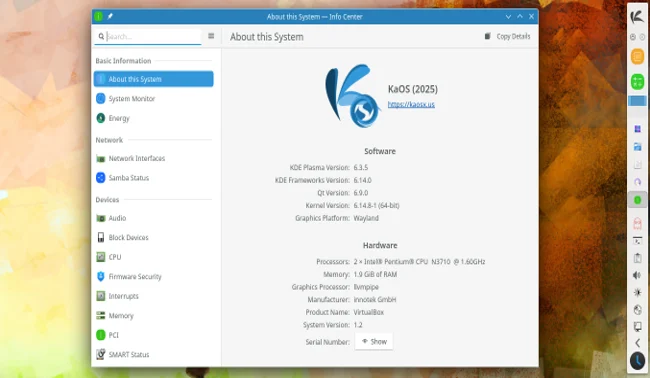Expand hidden system tray icons arrow
Screen dimensions: 650x378
(x=638, y=343)
